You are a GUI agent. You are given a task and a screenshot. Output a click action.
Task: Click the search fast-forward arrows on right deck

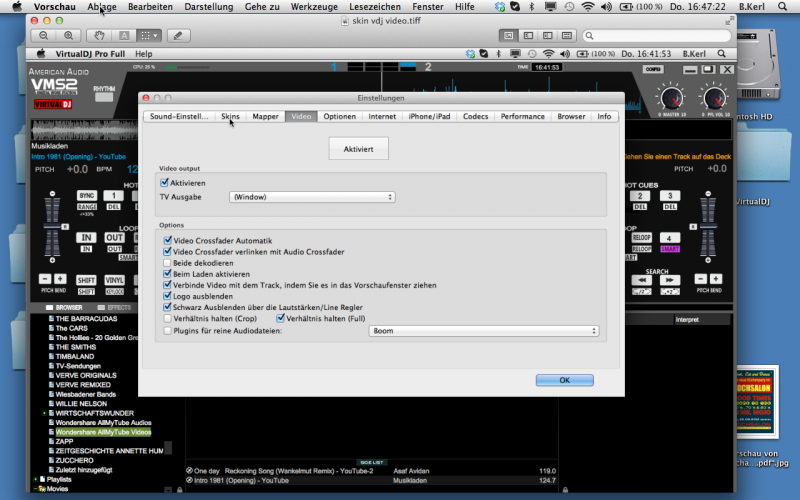[x=670, y=280]
